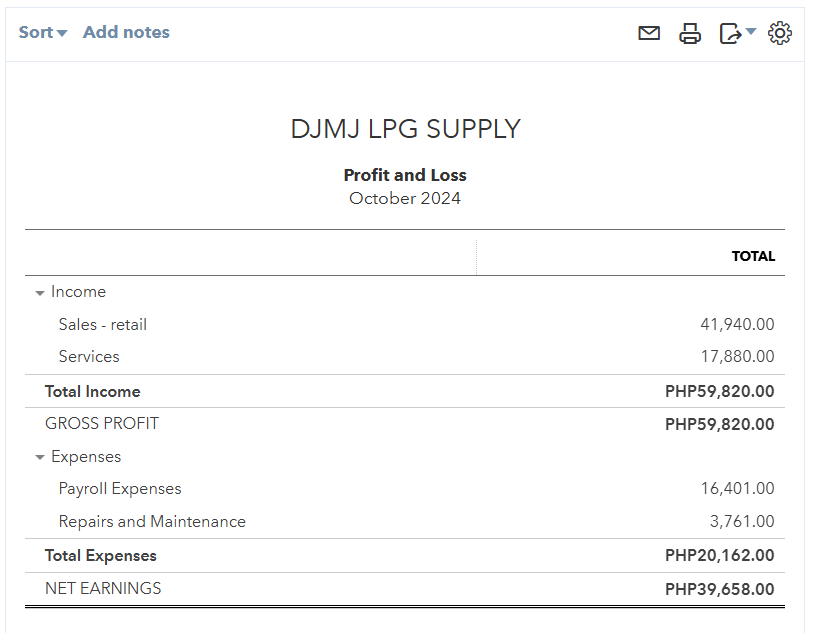Screen dimensions: 827x633
Task: Click the Services amount 17,880.00
Action: click(x=737, y=356)
